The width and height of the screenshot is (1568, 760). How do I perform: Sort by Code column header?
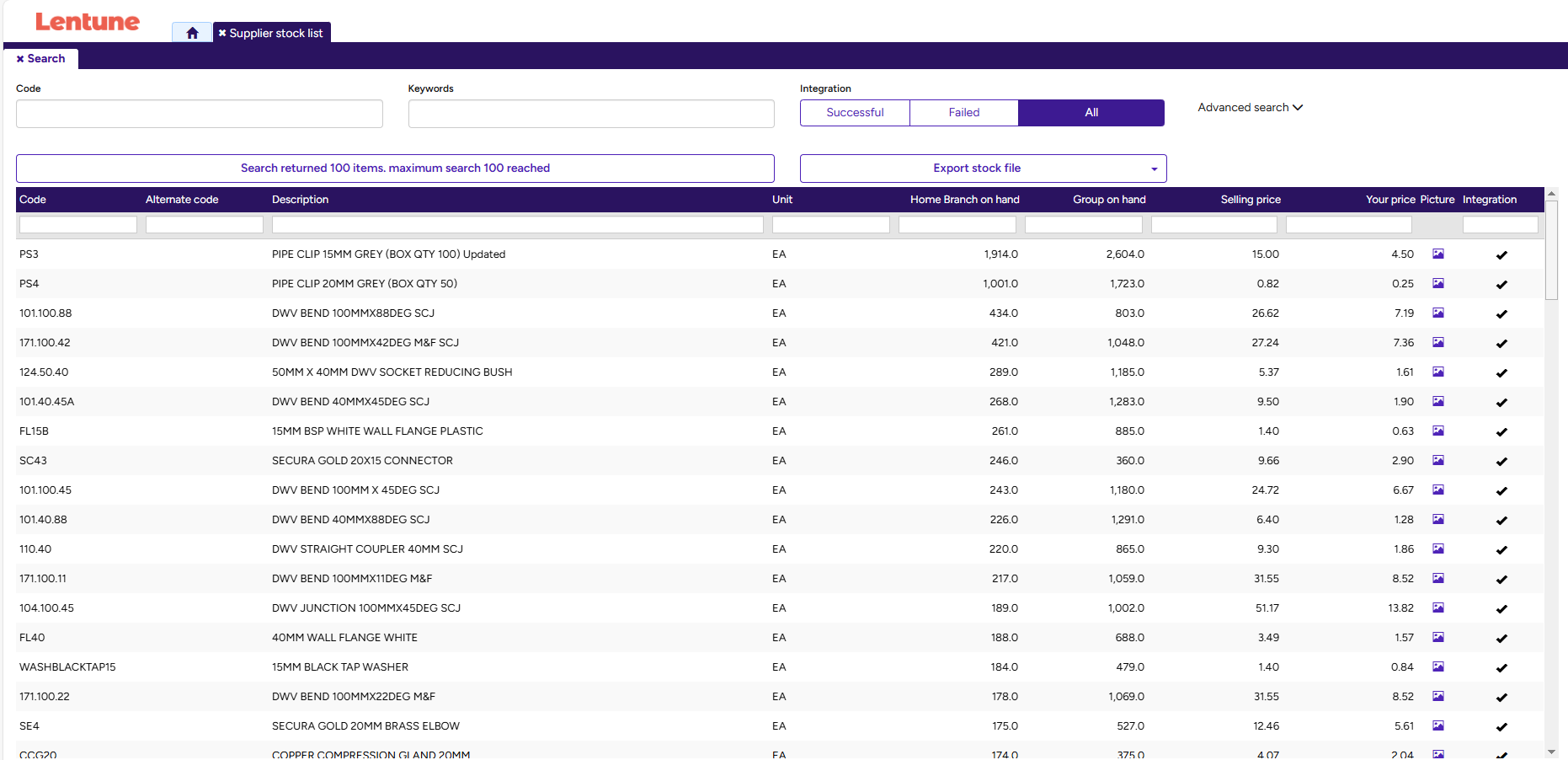(x=33, y=200)
